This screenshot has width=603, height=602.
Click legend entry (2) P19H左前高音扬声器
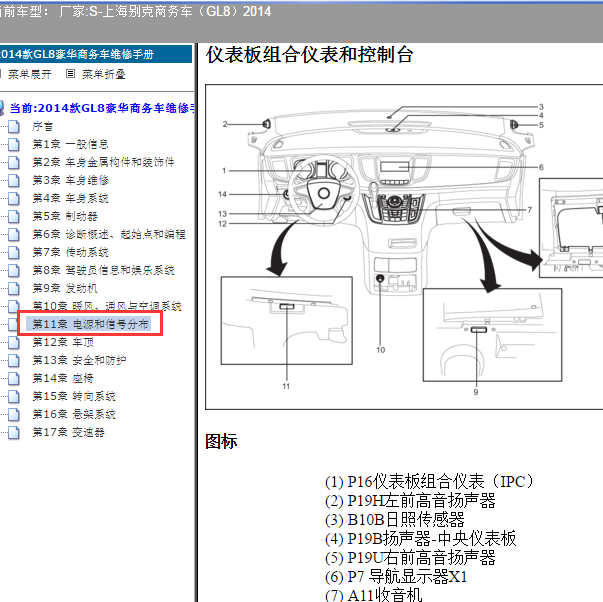click(x=410, y=501)
